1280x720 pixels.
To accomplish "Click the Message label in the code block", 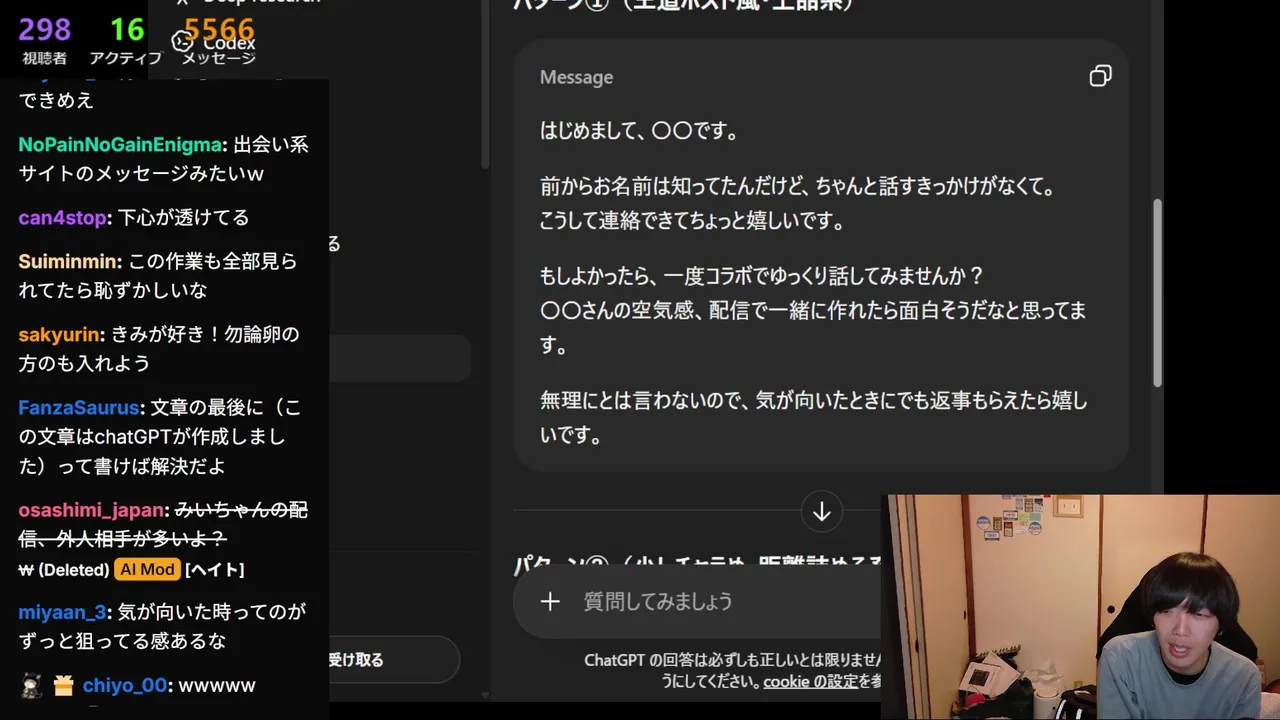I will coord(576,77).
